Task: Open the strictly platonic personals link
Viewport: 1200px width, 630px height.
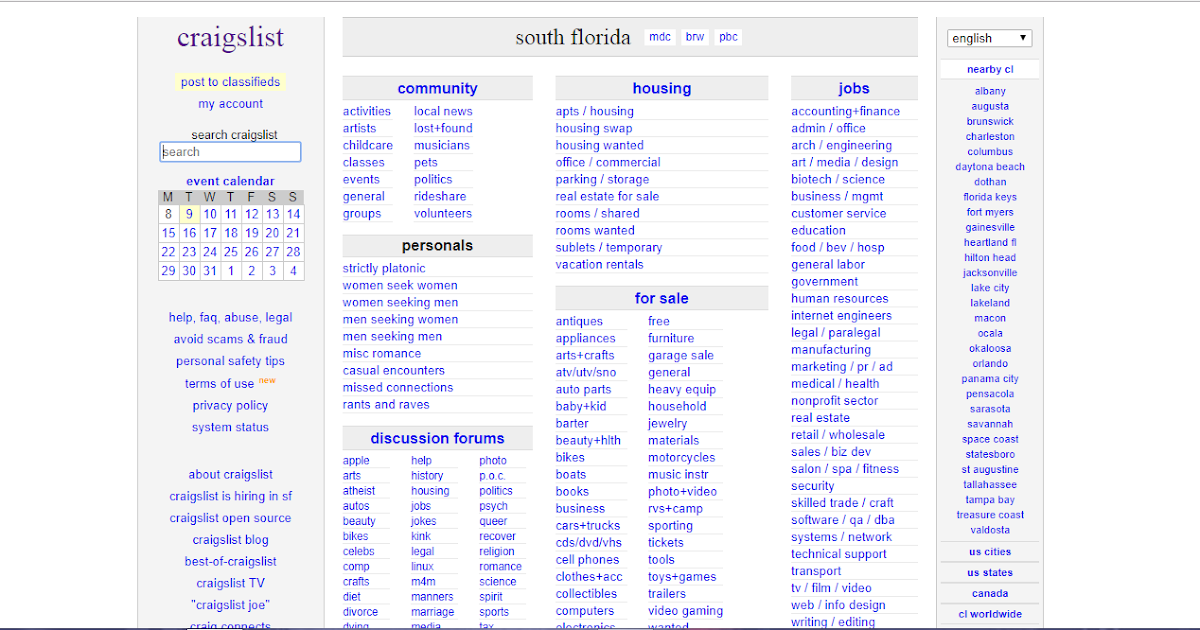Action: (384, 269)
